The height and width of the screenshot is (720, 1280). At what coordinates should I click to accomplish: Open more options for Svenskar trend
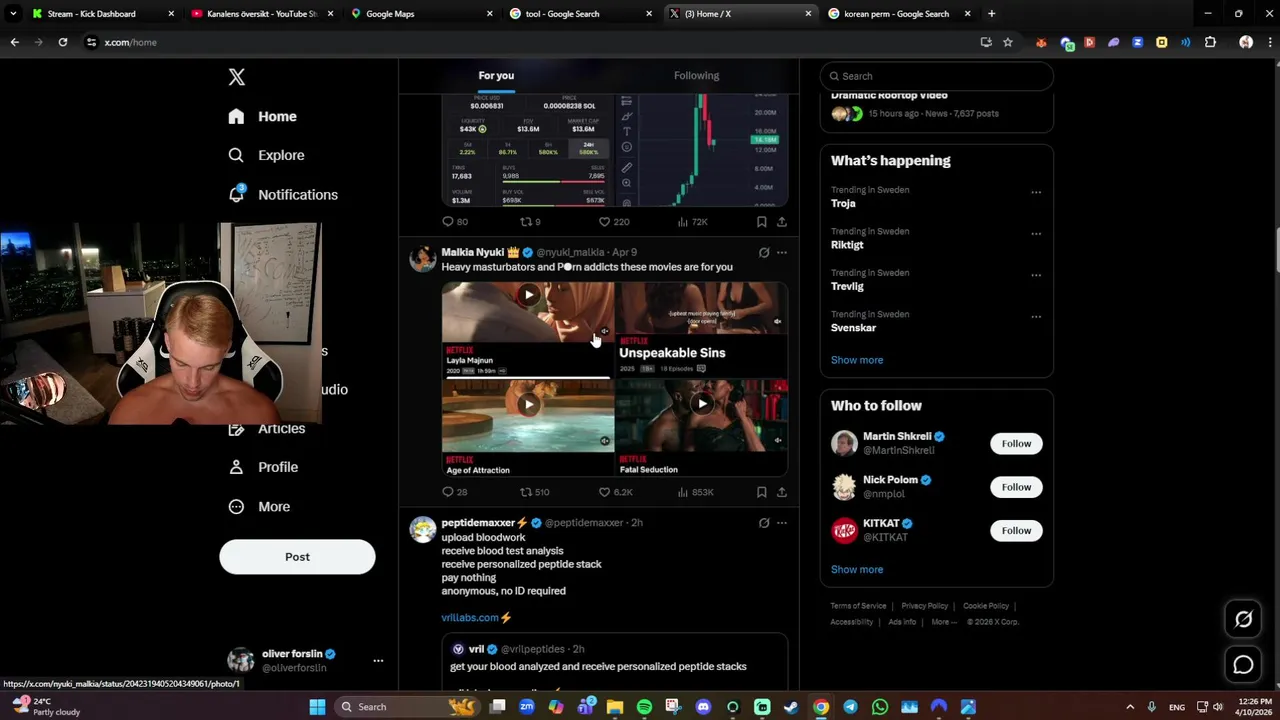[x=1036, y=317]
